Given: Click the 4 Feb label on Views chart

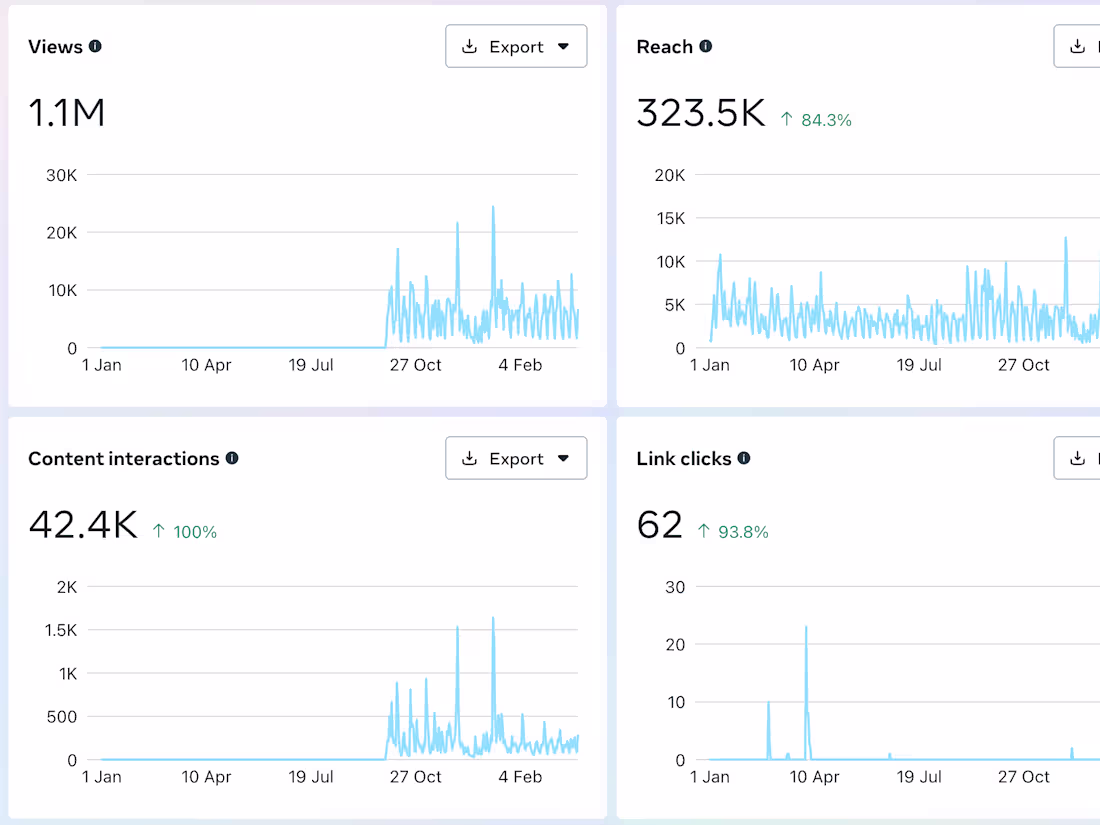Looking at the screenshot, I should (x=520, y=365).
